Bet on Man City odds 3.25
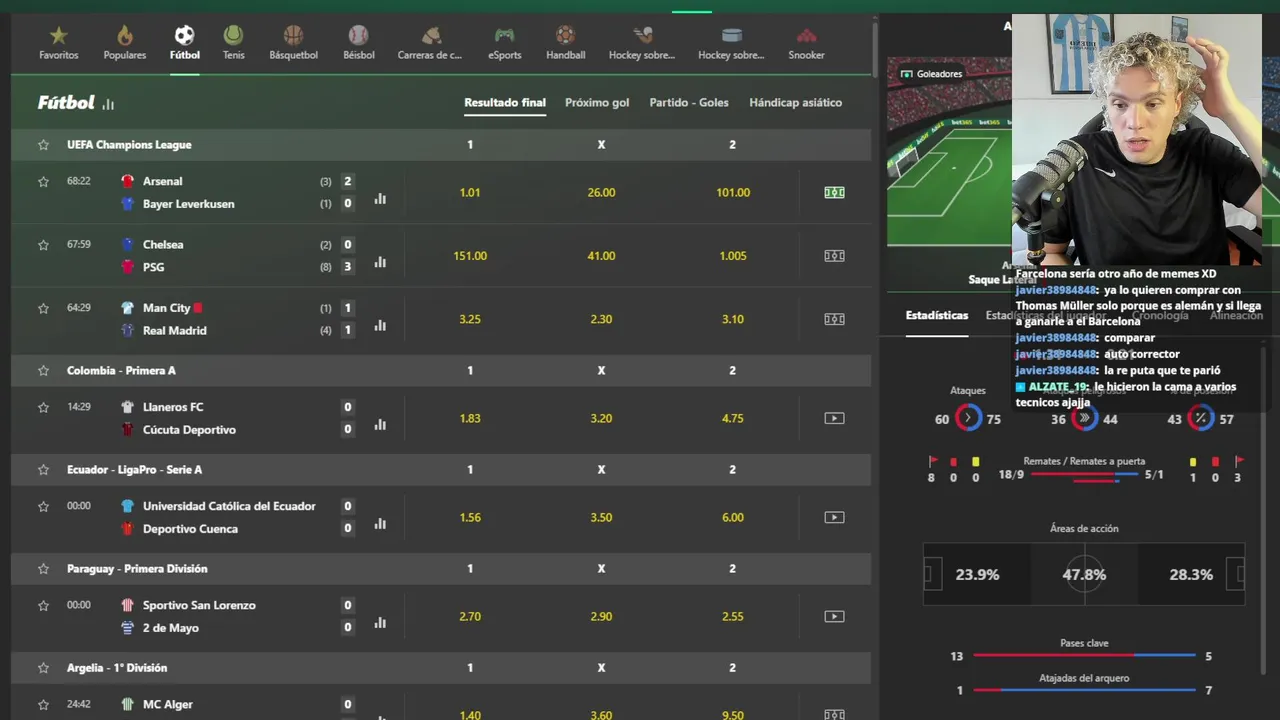The image size is (1280, 720). [x=470, y=319]
